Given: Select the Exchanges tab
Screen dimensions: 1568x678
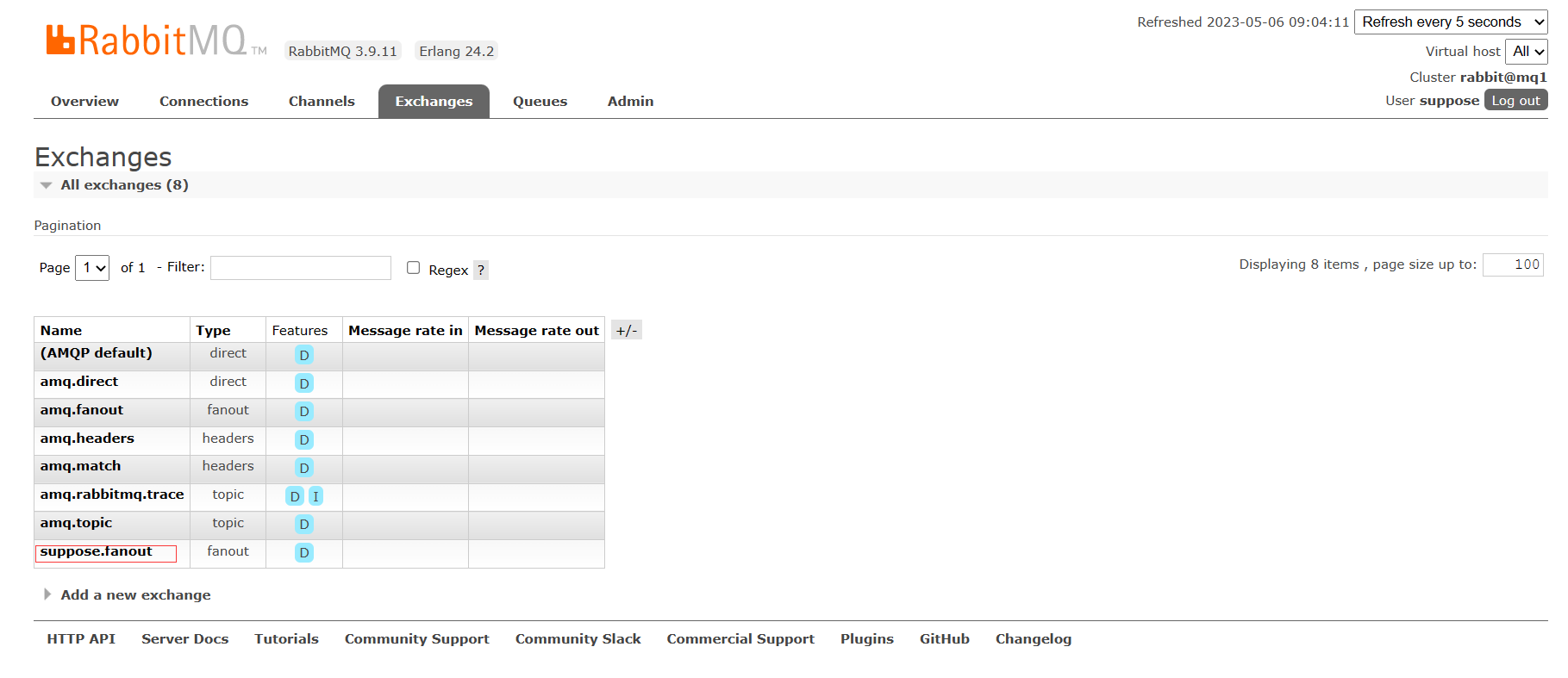Looking at the screenshot, I should pyautogui.click(x=434, y=102).
